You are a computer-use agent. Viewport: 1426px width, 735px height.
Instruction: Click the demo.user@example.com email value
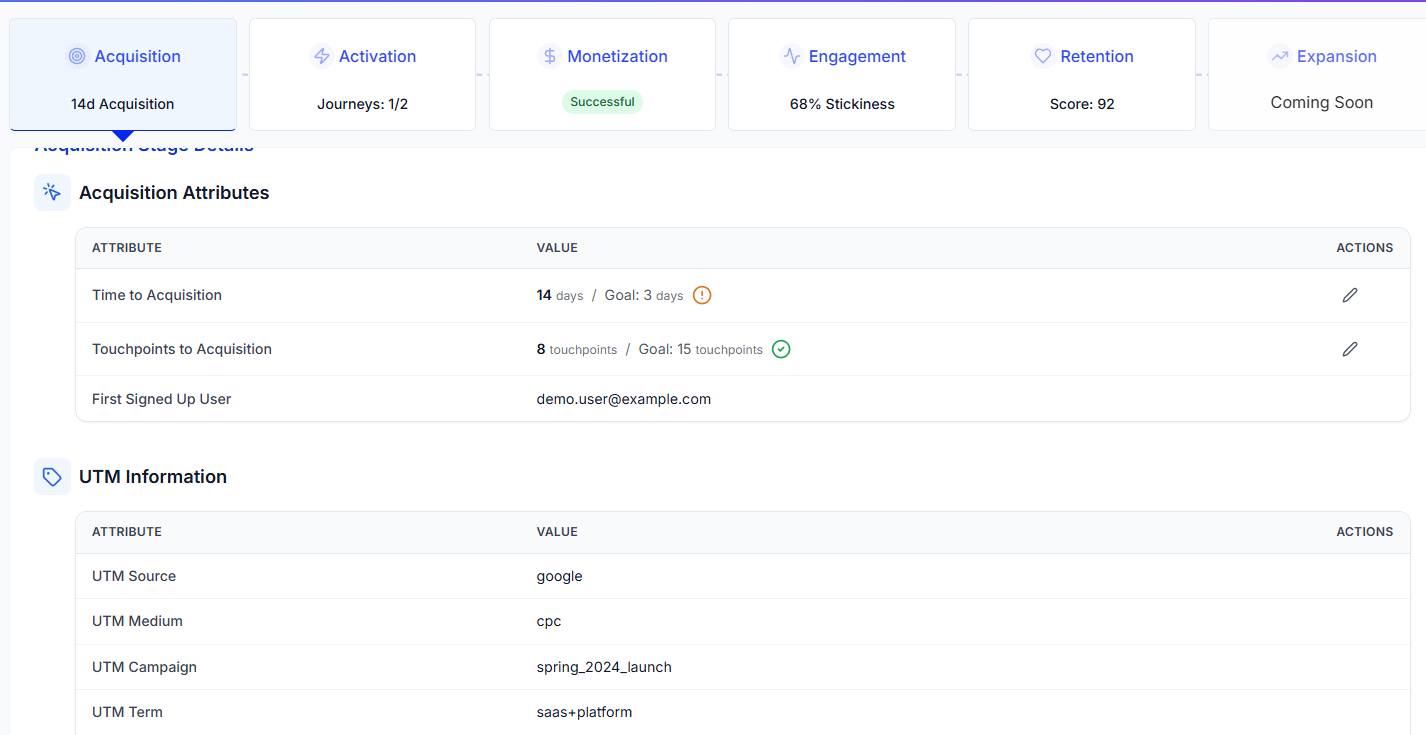pos(624,398)
